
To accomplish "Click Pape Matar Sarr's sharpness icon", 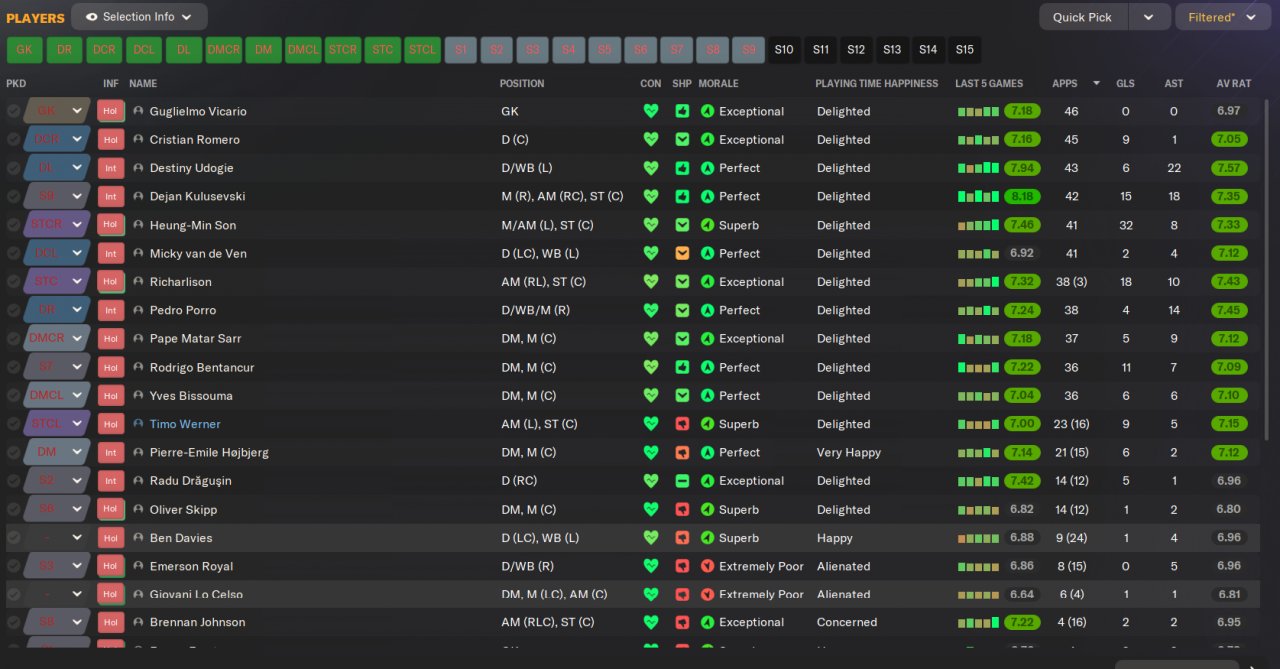I will tap(682, 338).
